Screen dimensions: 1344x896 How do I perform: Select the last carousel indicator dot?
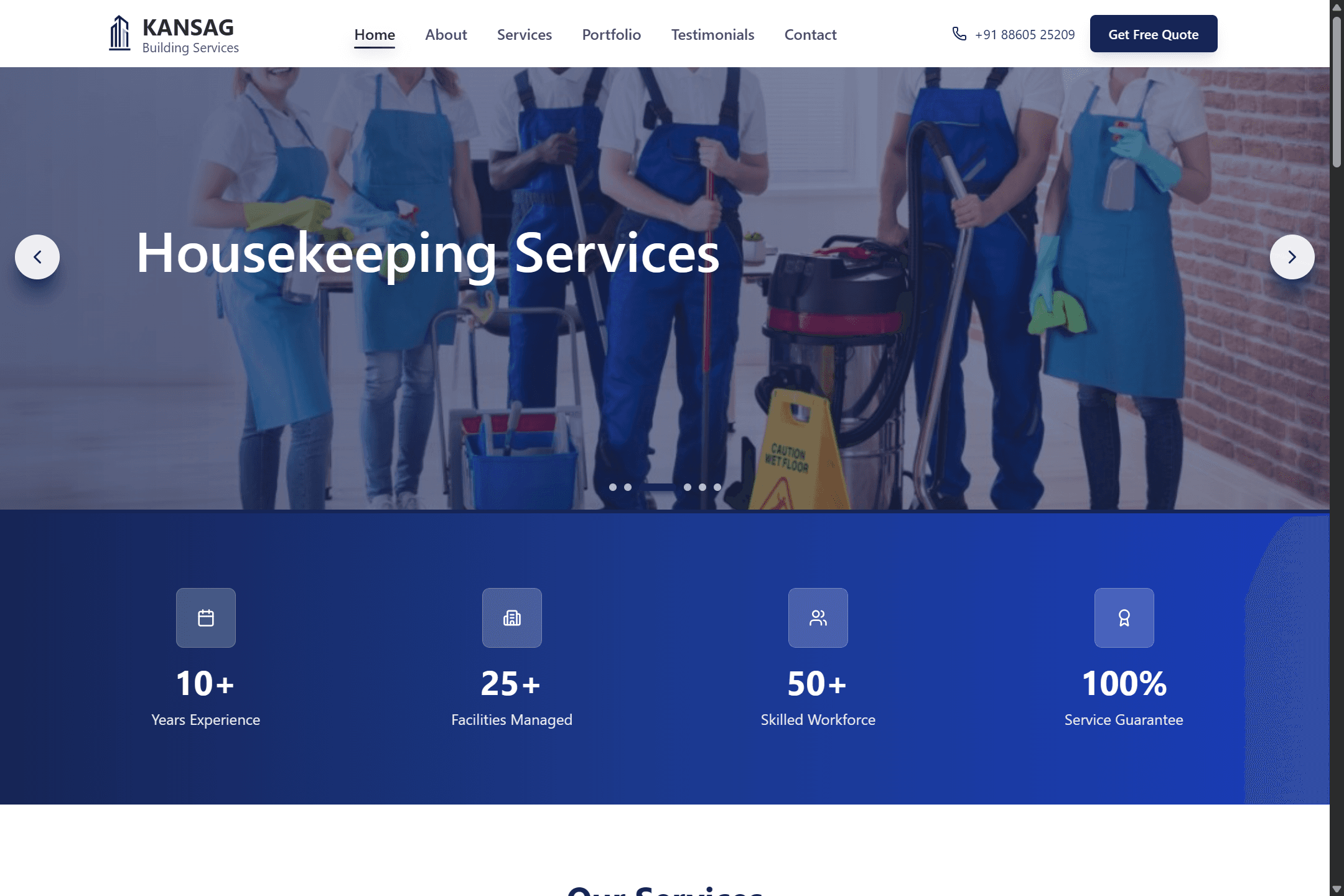coord(719,487)
